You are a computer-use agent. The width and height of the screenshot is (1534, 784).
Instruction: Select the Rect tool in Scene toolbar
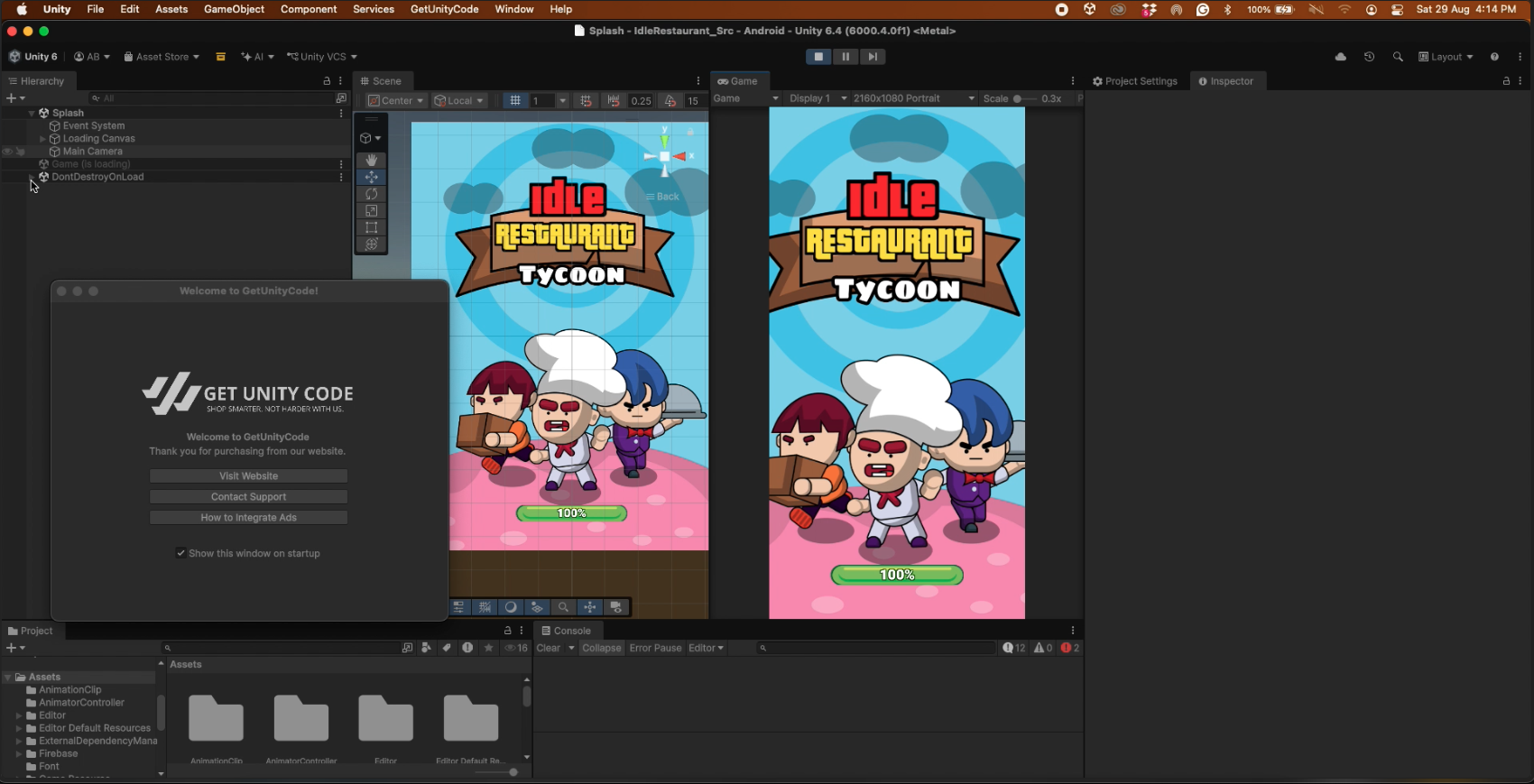point(371,227)
